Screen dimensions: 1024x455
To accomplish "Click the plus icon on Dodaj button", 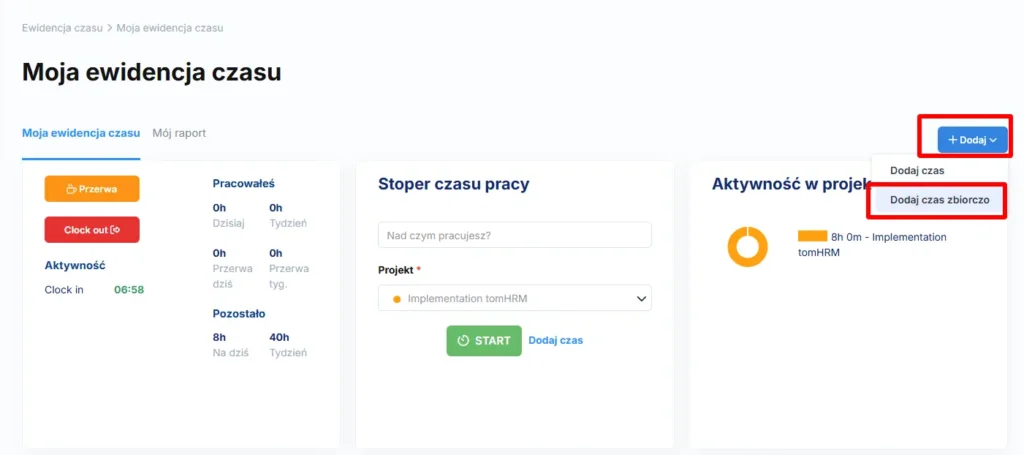I will (953, 140).
